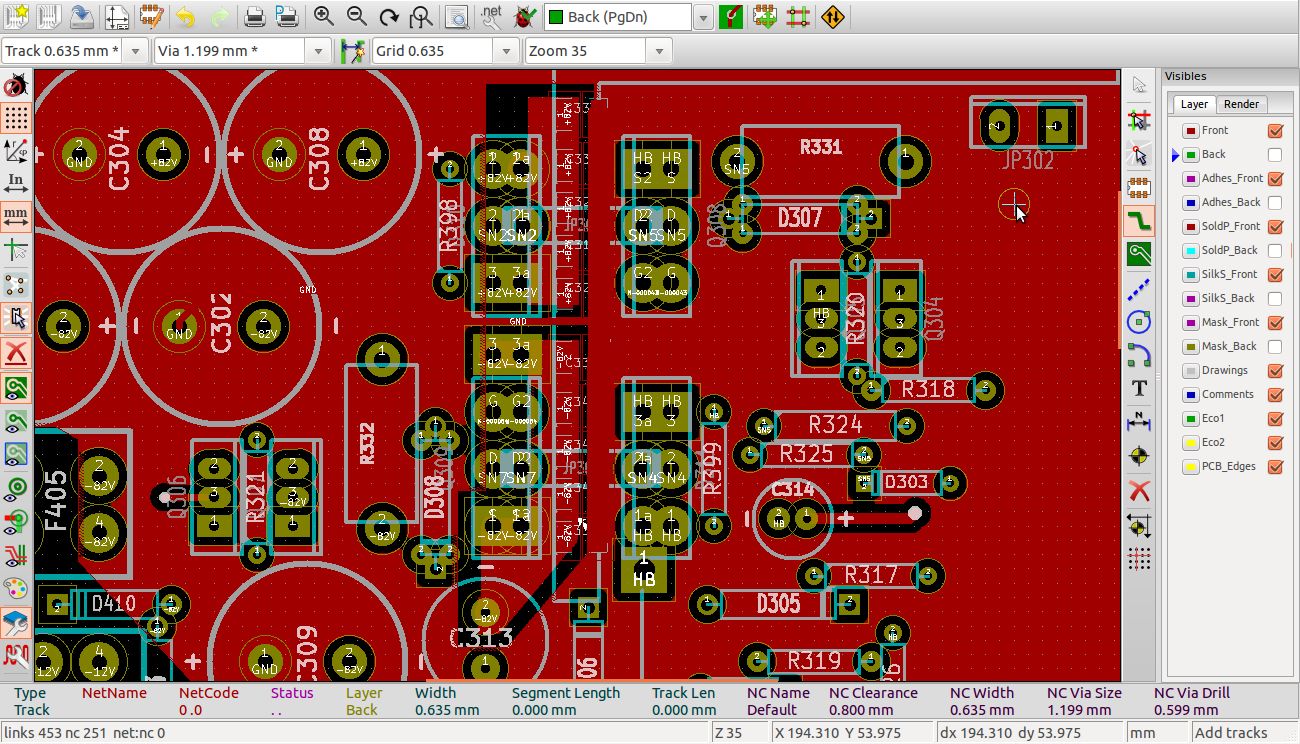
Task: Open the module editor icon
Action: (x=151, y=16)
